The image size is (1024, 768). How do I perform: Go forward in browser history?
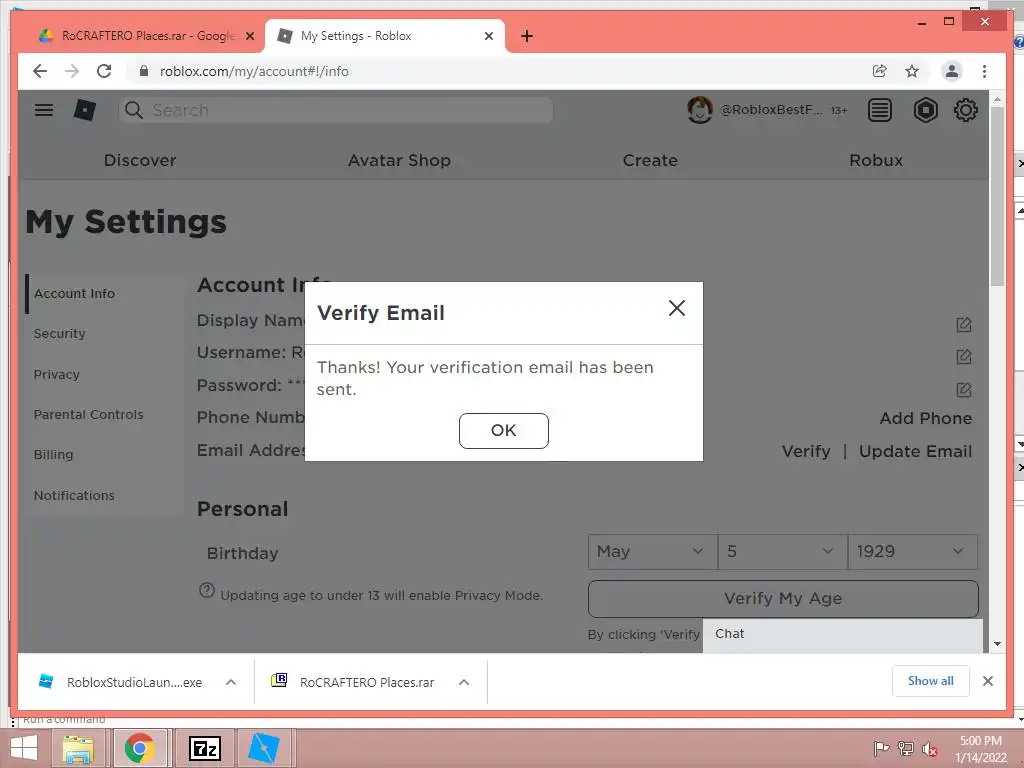point(72,71)
